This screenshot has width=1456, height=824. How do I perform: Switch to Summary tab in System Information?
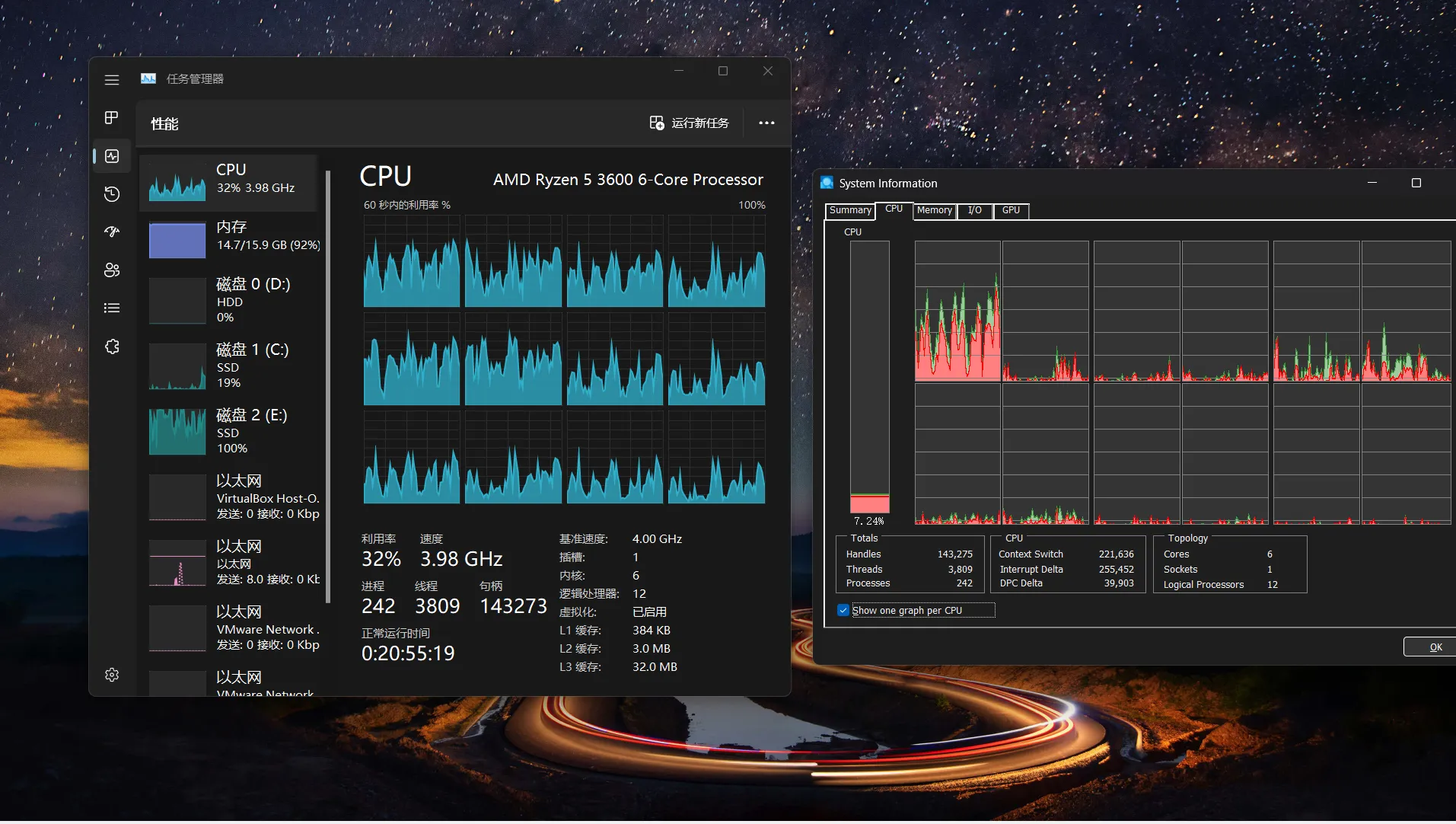point(850,211)
